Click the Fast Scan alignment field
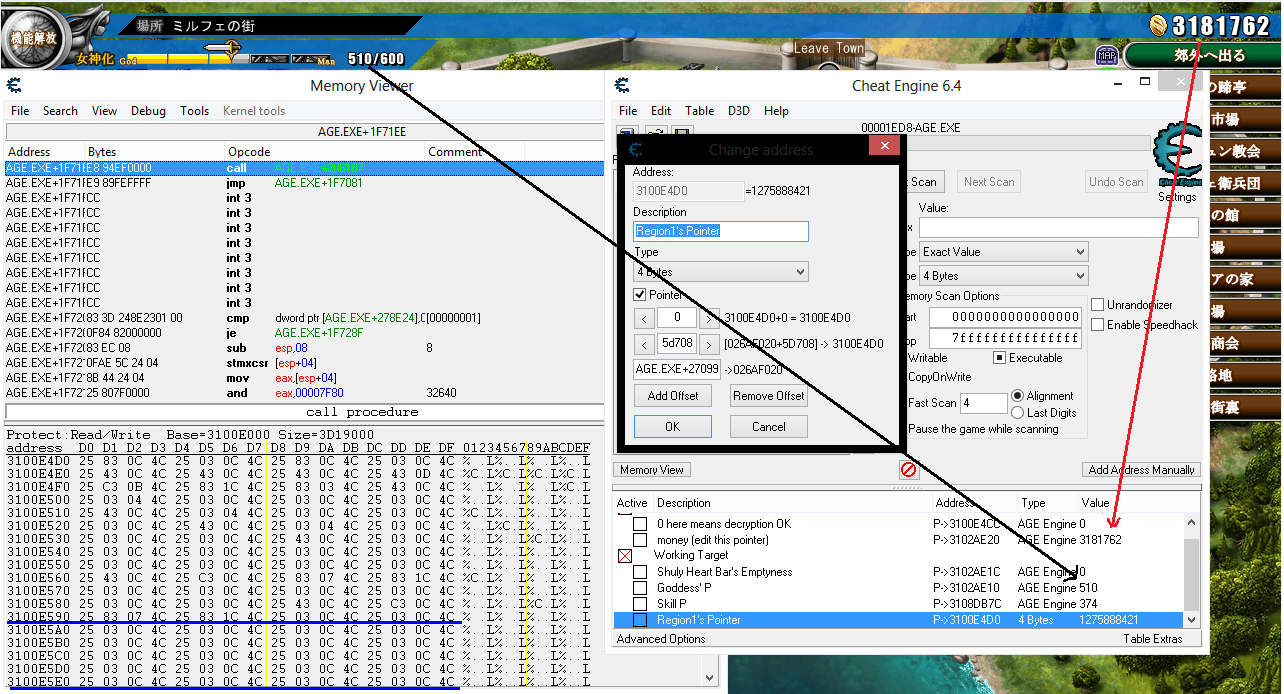 point(984,403)
